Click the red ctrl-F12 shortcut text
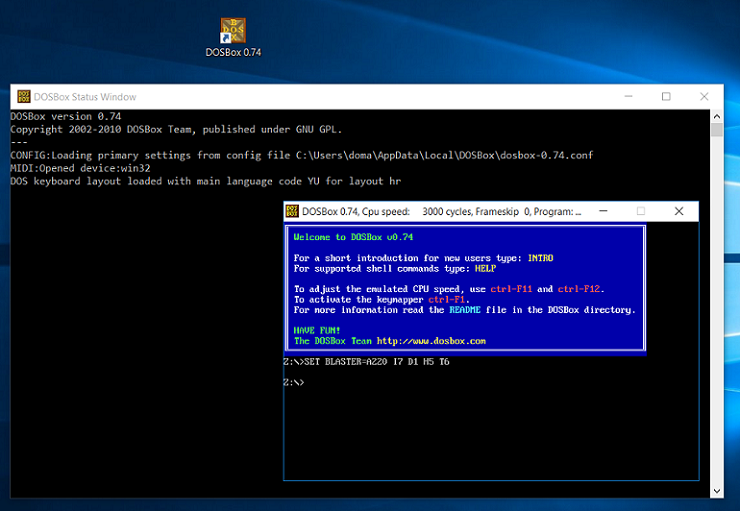Screen dimensions: 740x511 coord(579,289)
